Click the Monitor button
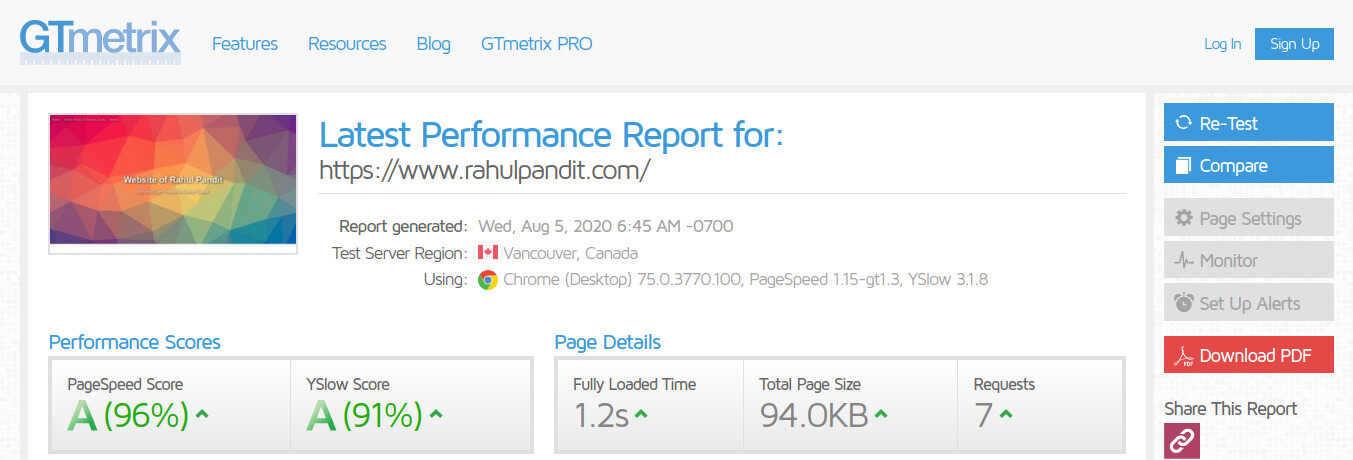This screenshot has height=460, width=1353. 1248,260
